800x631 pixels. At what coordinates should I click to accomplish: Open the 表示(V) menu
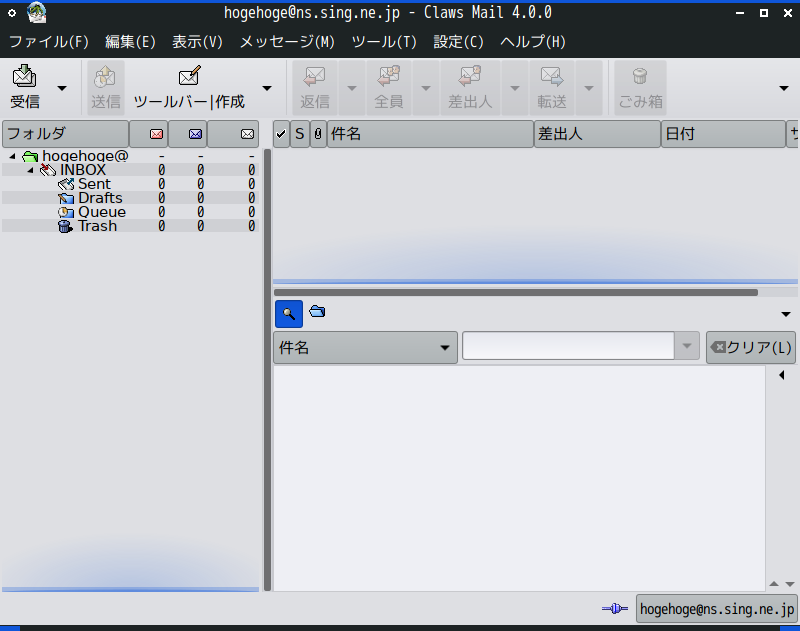[x=197, y=42]
